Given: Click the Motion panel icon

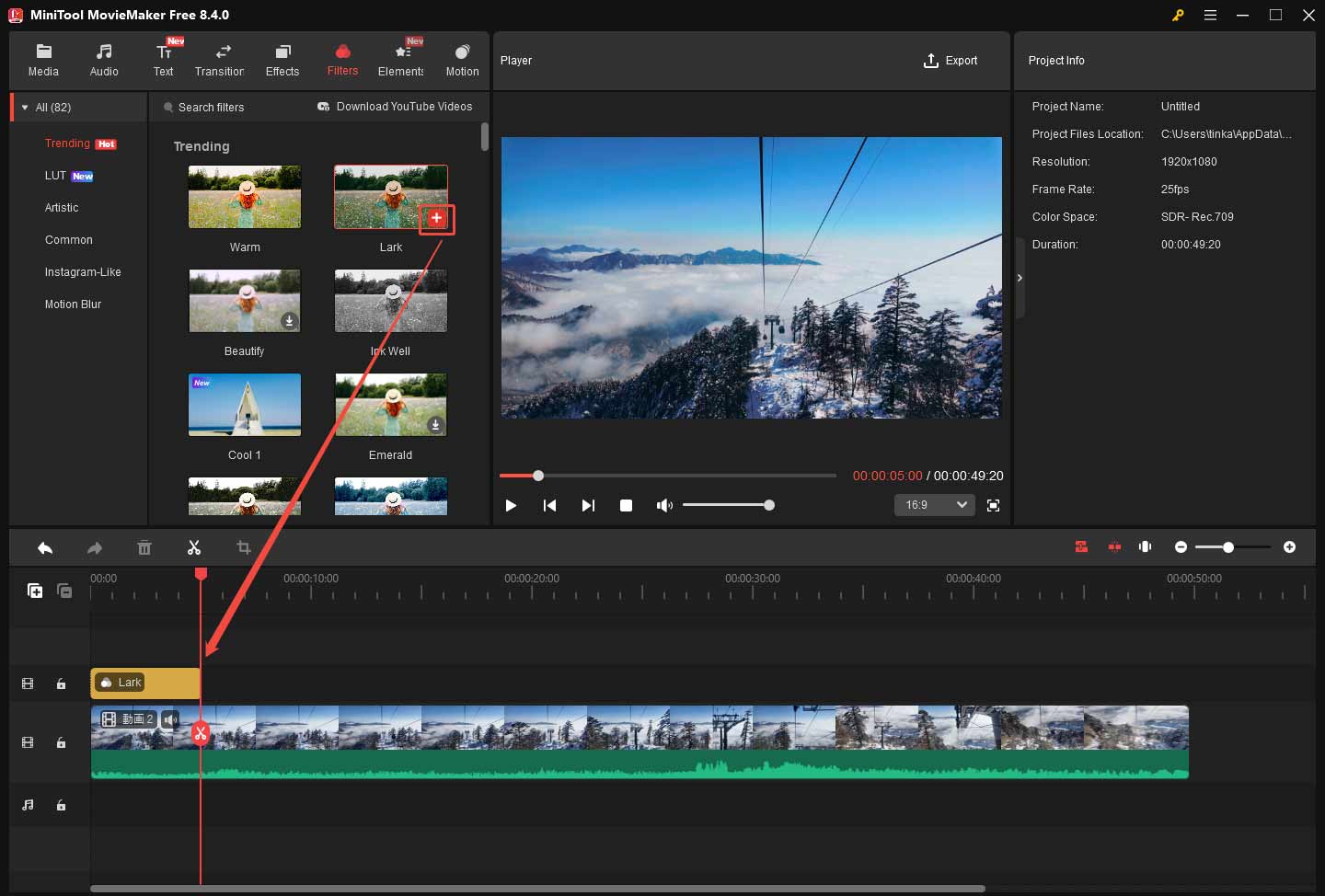Looking at the screenshot, I should coord(462,59).
